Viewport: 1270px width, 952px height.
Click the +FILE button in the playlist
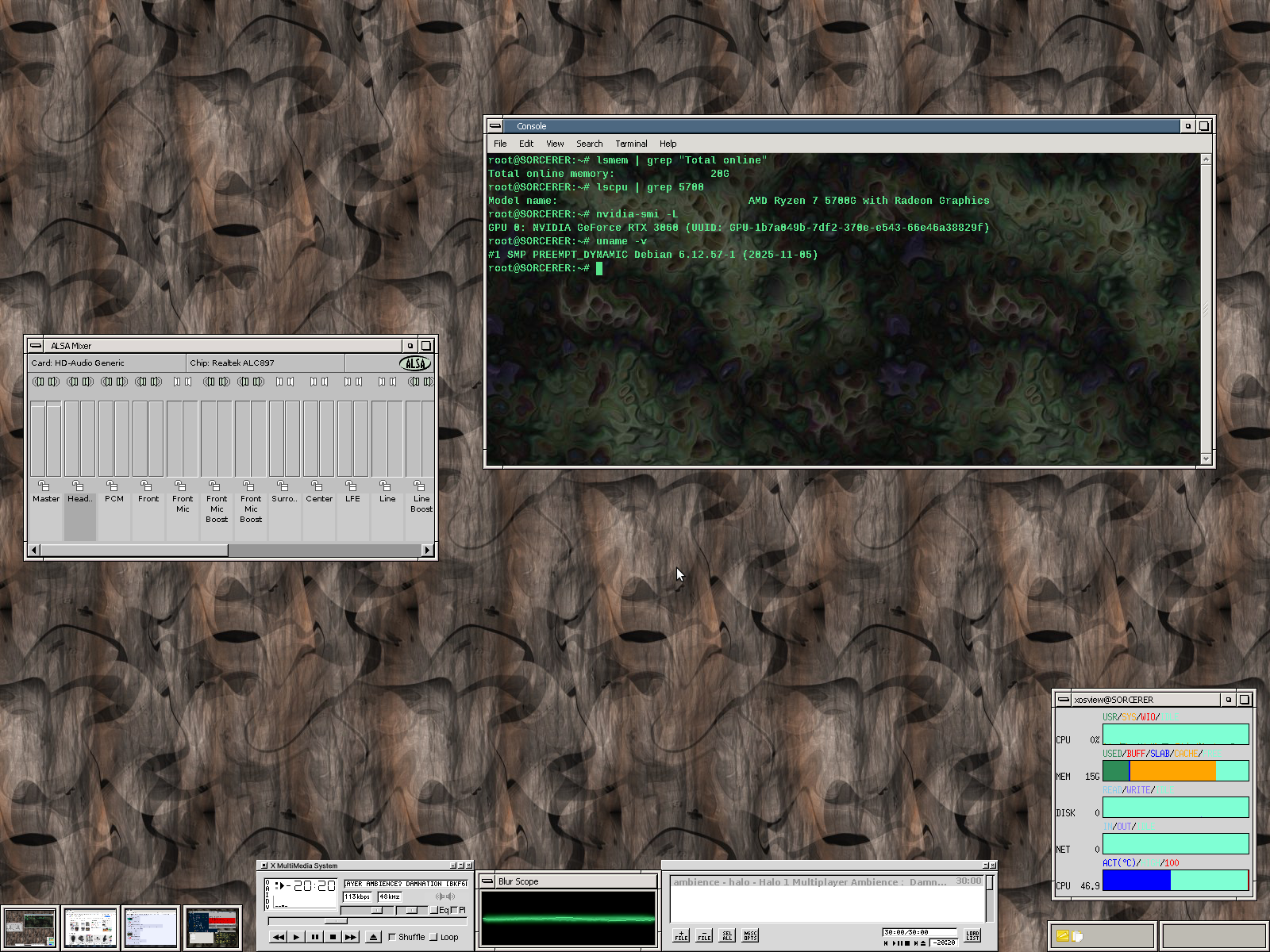[x=681, y=936]
